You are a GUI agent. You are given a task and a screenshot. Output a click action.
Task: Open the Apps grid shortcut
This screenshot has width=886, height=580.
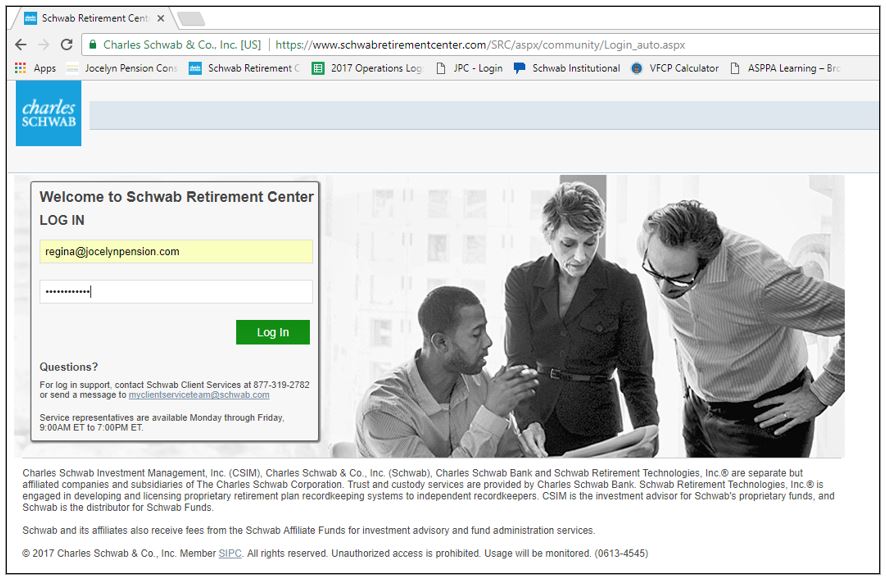[x=35, y=68]
